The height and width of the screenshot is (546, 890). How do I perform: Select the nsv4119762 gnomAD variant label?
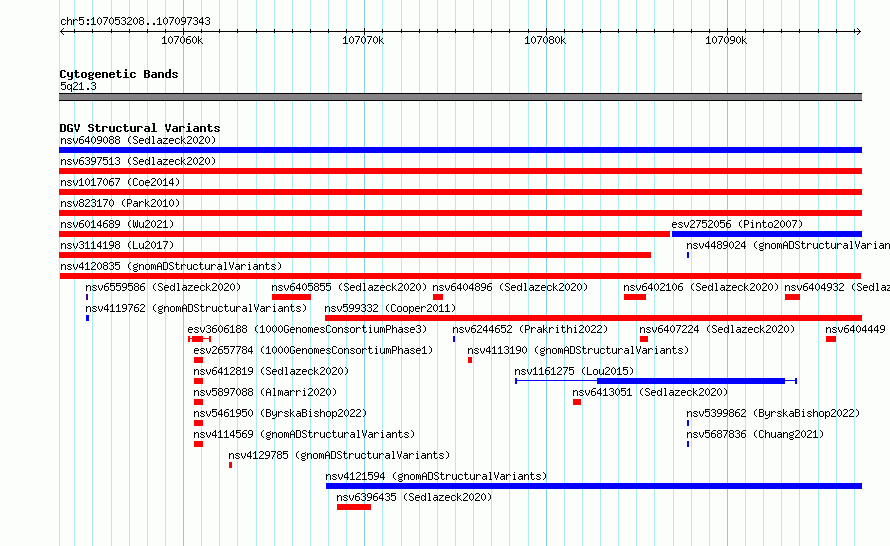pos(196,308)
